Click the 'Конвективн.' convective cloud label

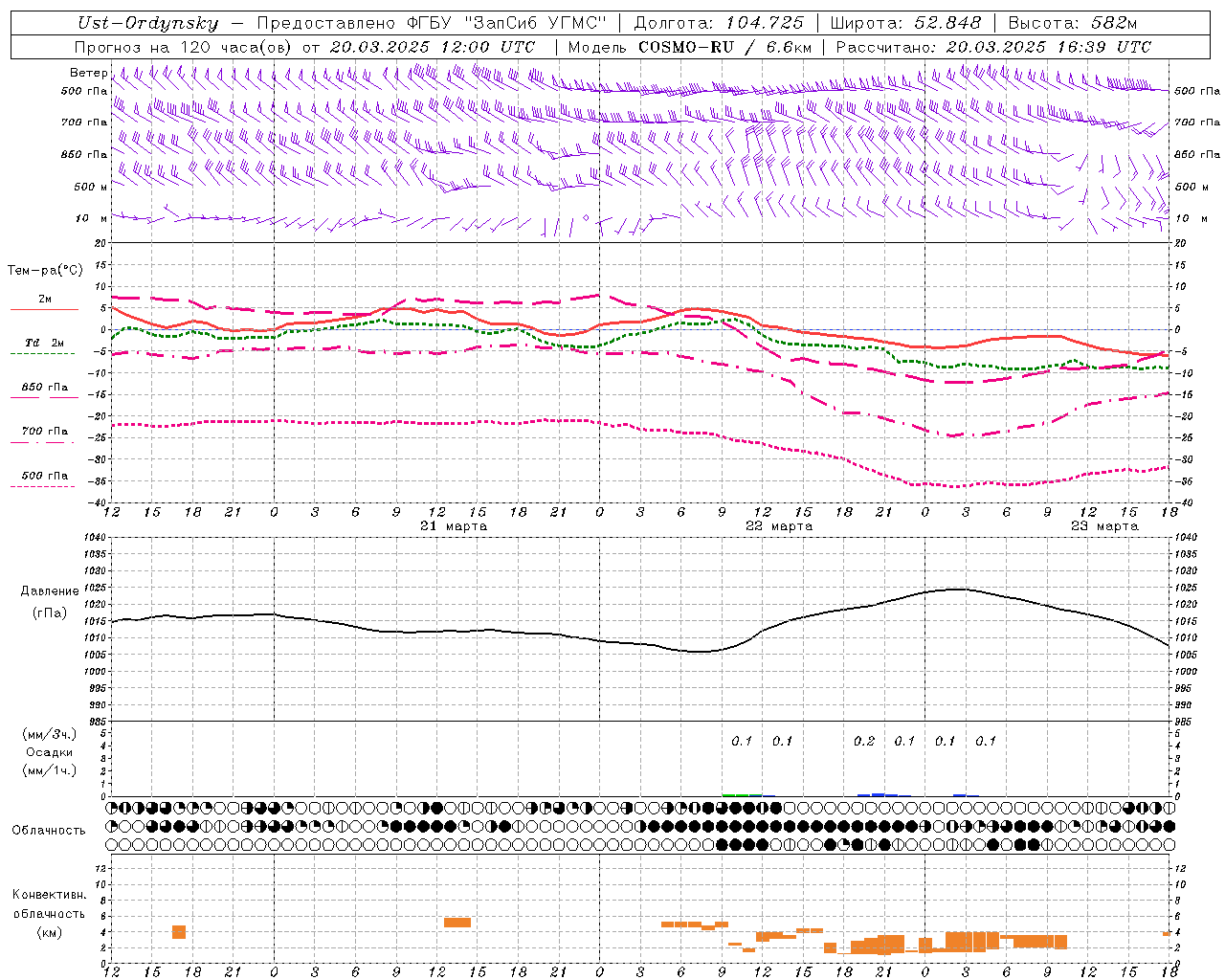point(50,895)
